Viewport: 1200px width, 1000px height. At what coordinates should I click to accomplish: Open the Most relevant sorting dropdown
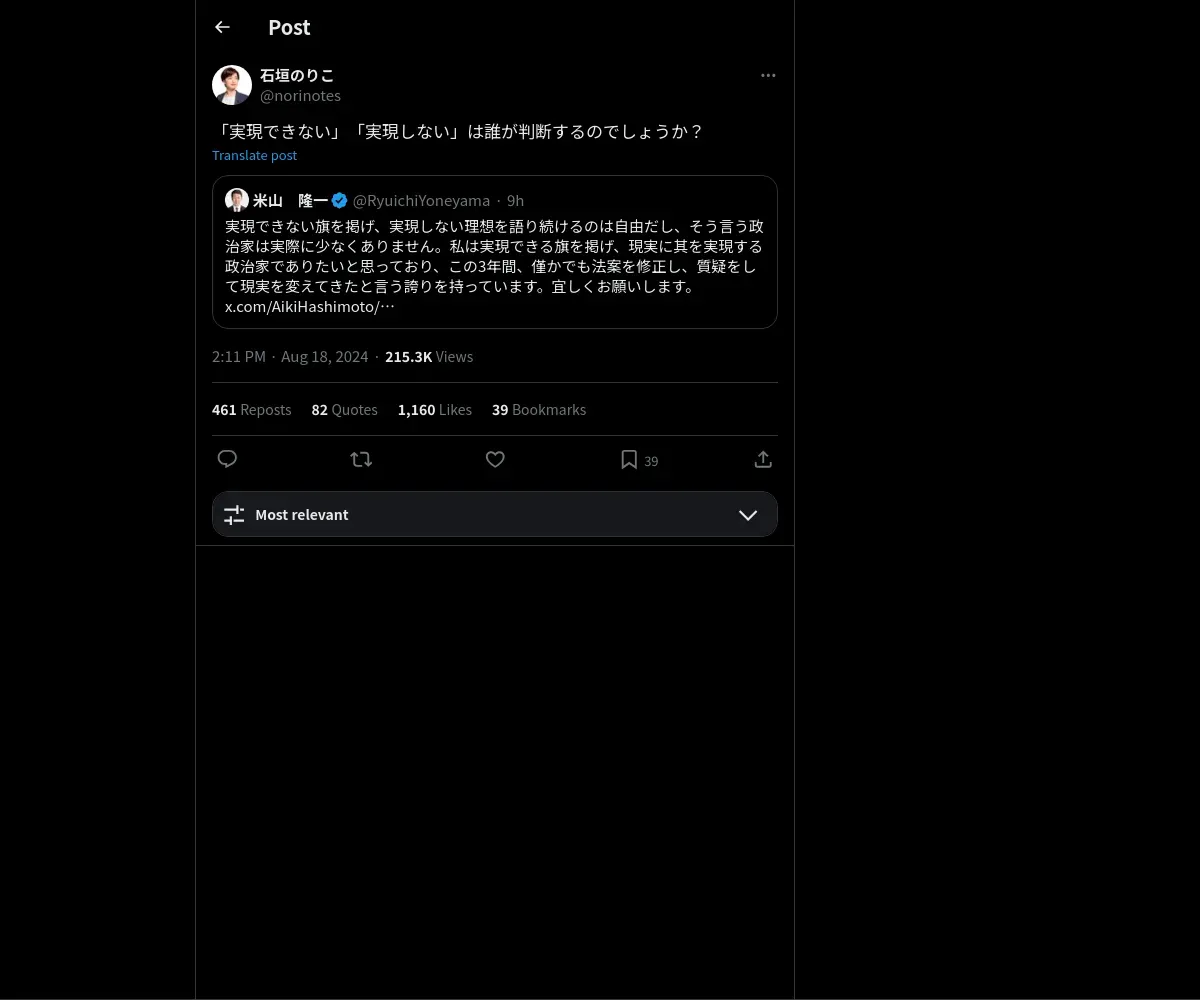tap(495, 514)
